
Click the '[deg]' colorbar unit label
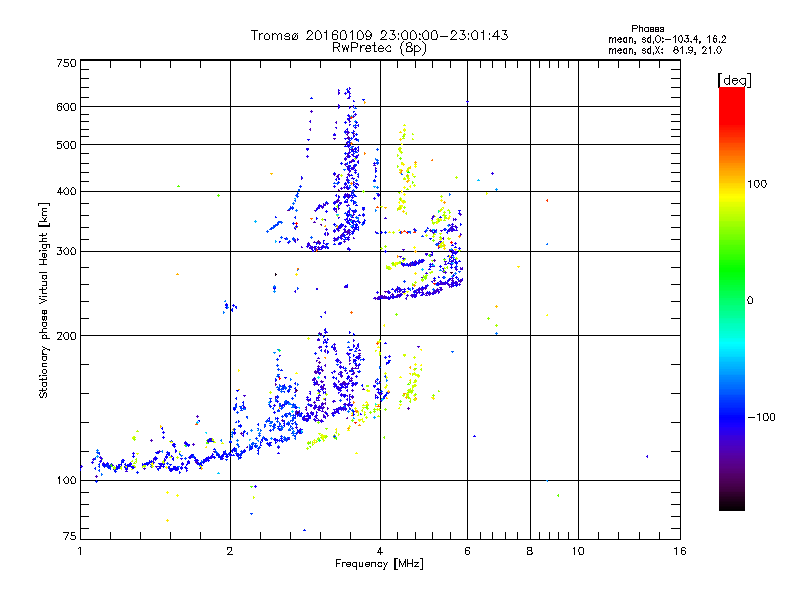pyautogui.click(x=734, y=80)
